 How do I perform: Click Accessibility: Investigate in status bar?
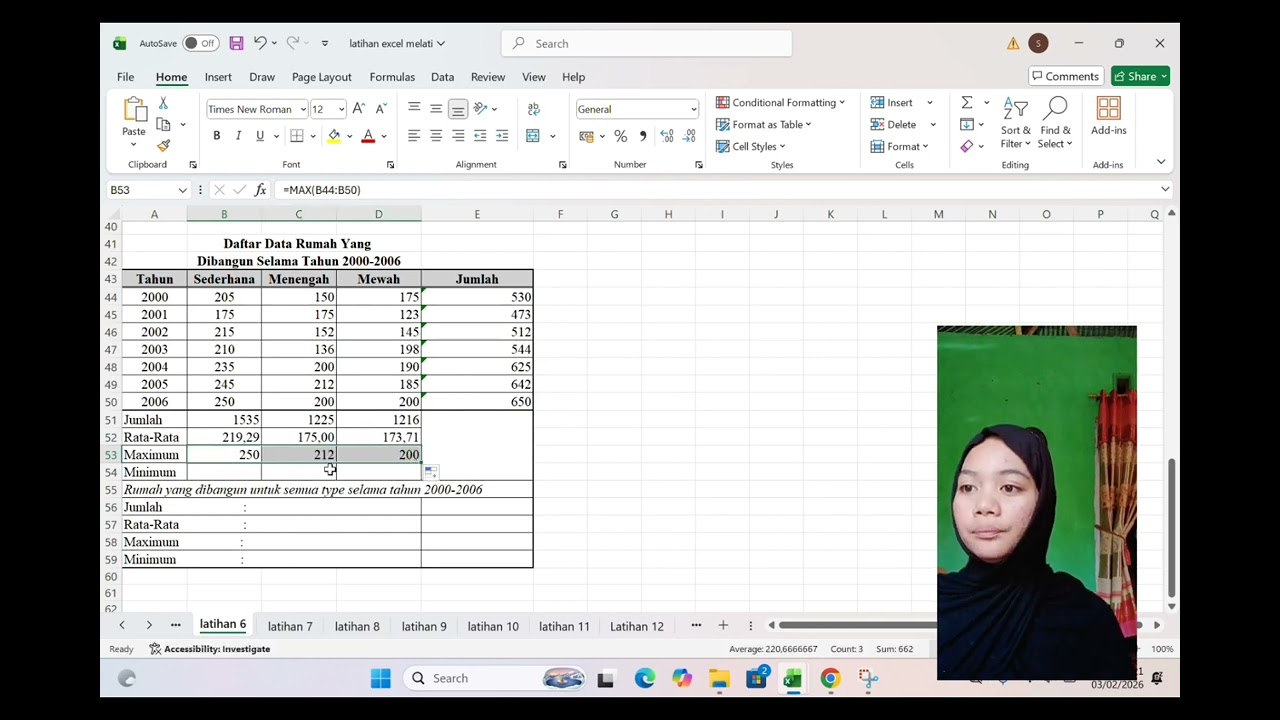(x=209, y=649)
